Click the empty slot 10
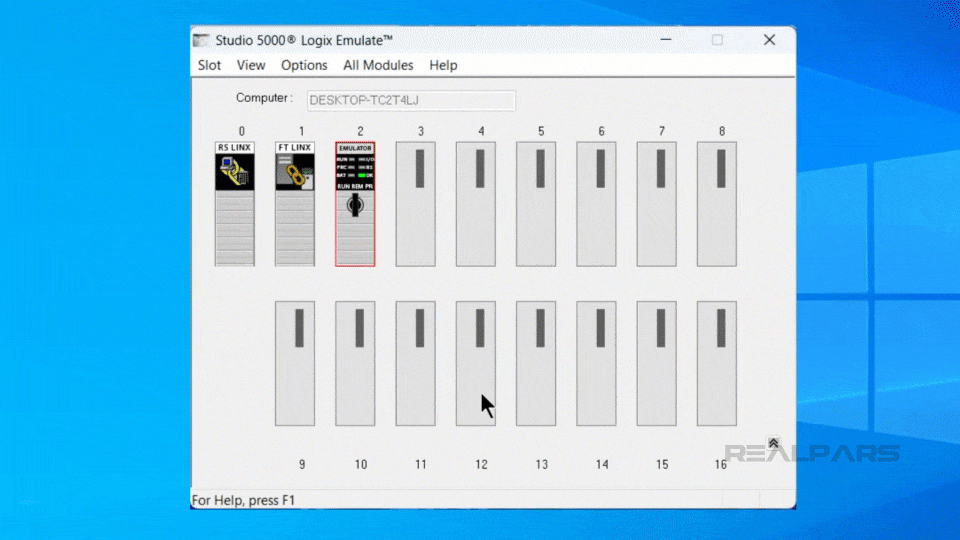 pos(355,363)
